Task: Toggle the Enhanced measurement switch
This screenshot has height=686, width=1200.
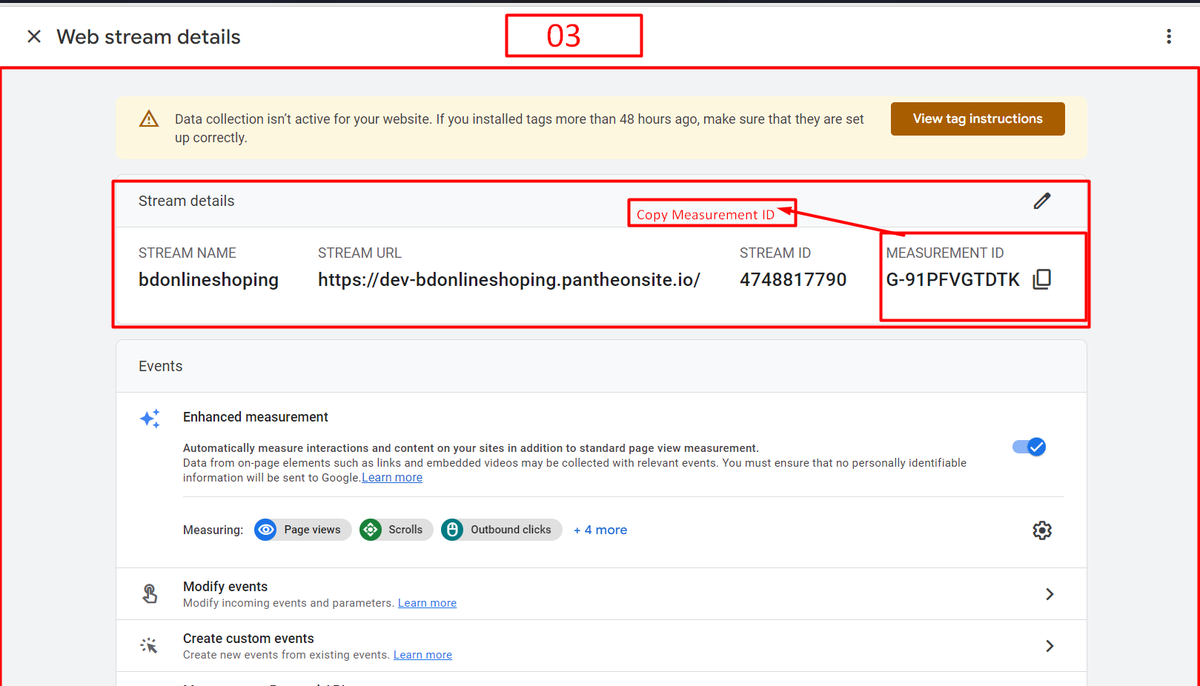Action: coord(1029,447)
